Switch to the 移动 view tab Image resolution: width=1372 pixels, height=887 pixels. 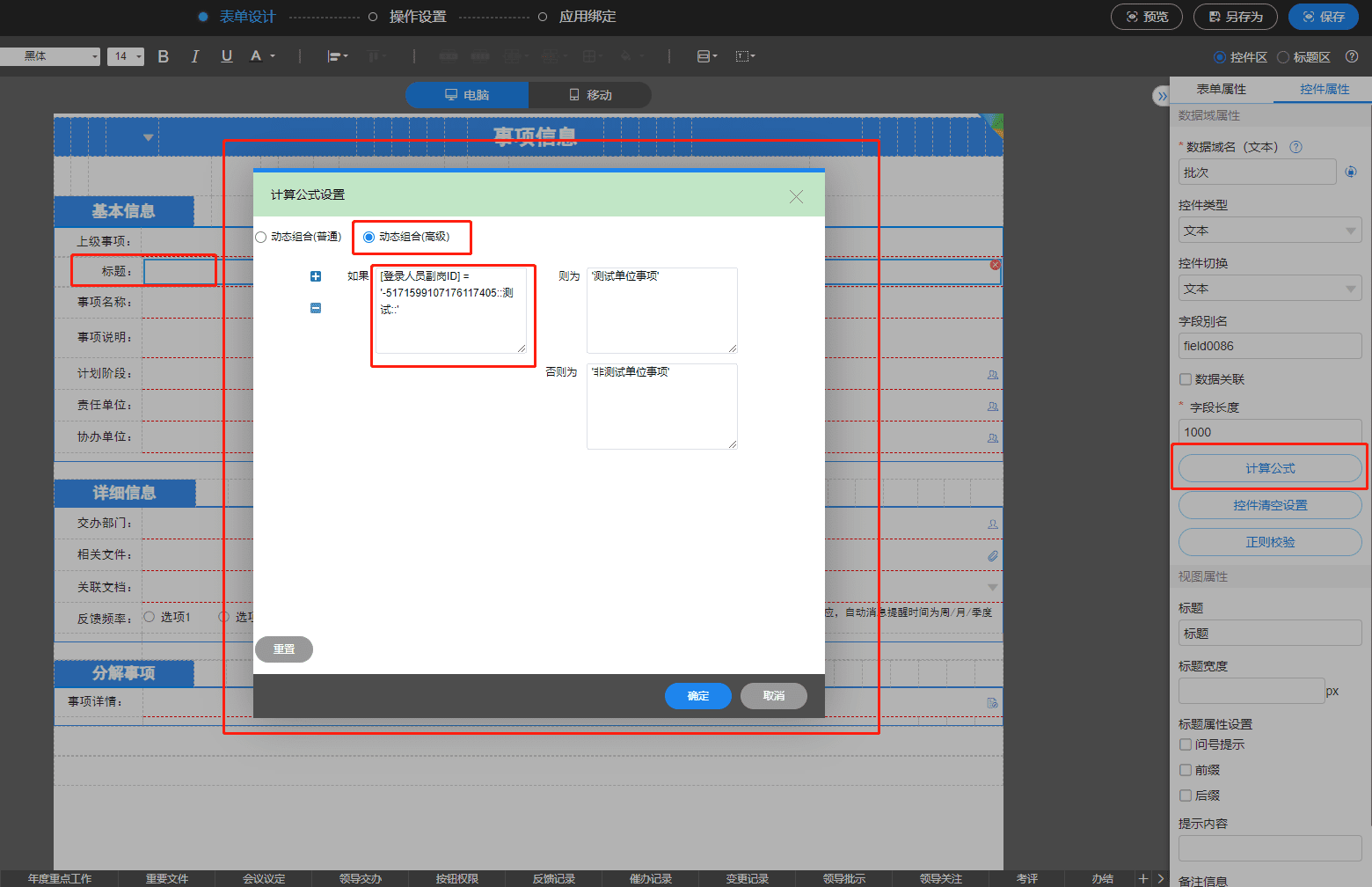click(x=590, y=95)
